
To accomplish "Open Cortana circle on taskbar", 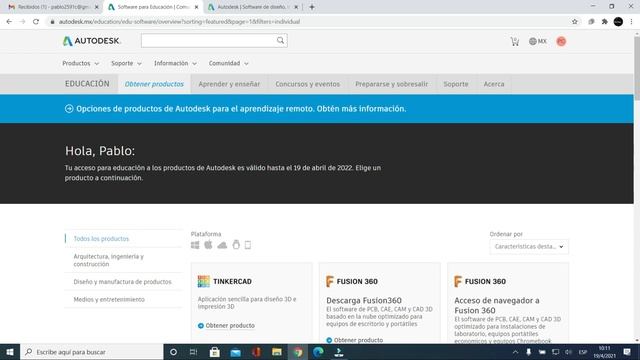I will tap(173, 352).
